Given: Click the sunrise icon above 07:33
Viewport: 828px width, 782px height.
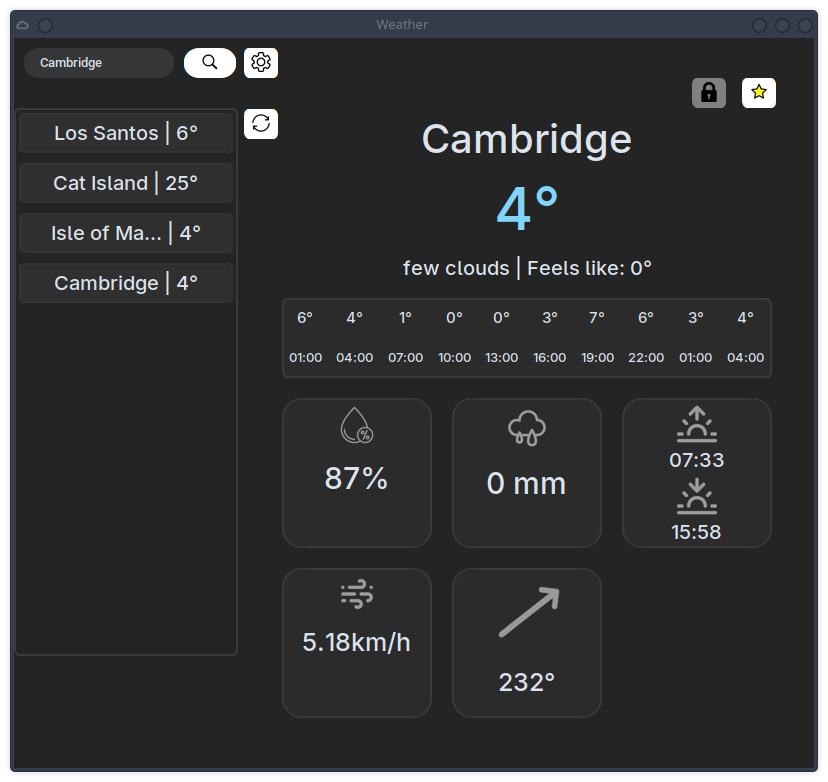Looking at the screenshot, I should pos(696,424).
